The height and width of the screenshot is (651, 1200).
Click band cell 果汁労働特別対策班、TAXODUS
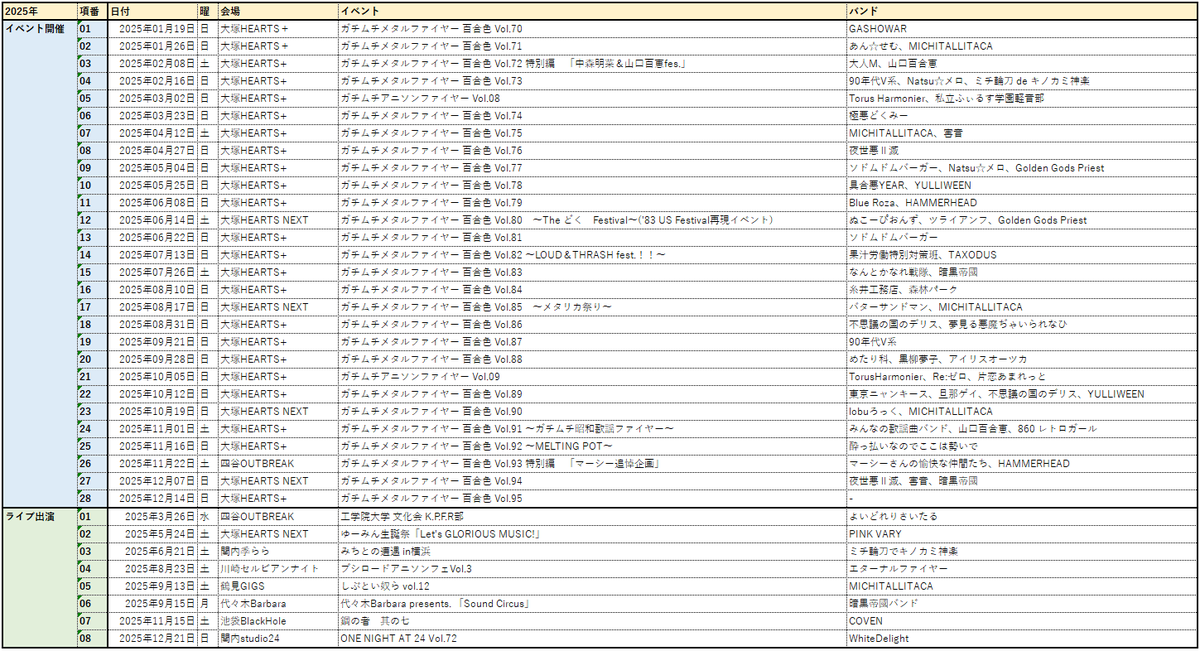pyautogui.click(x=1021, y=255)
